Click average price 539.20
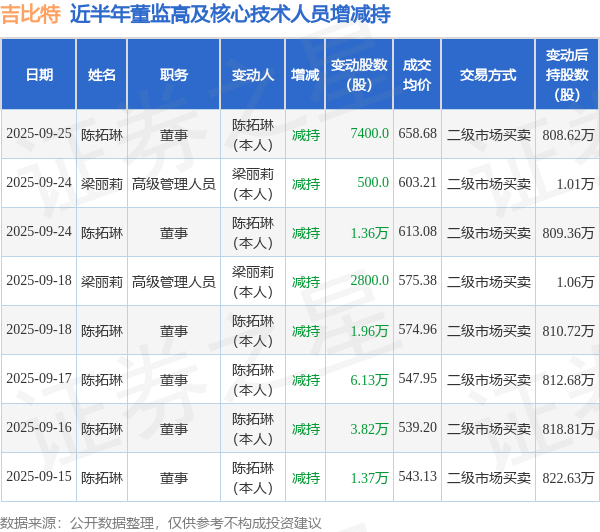600x532 pixels. [x=417, y=428]
